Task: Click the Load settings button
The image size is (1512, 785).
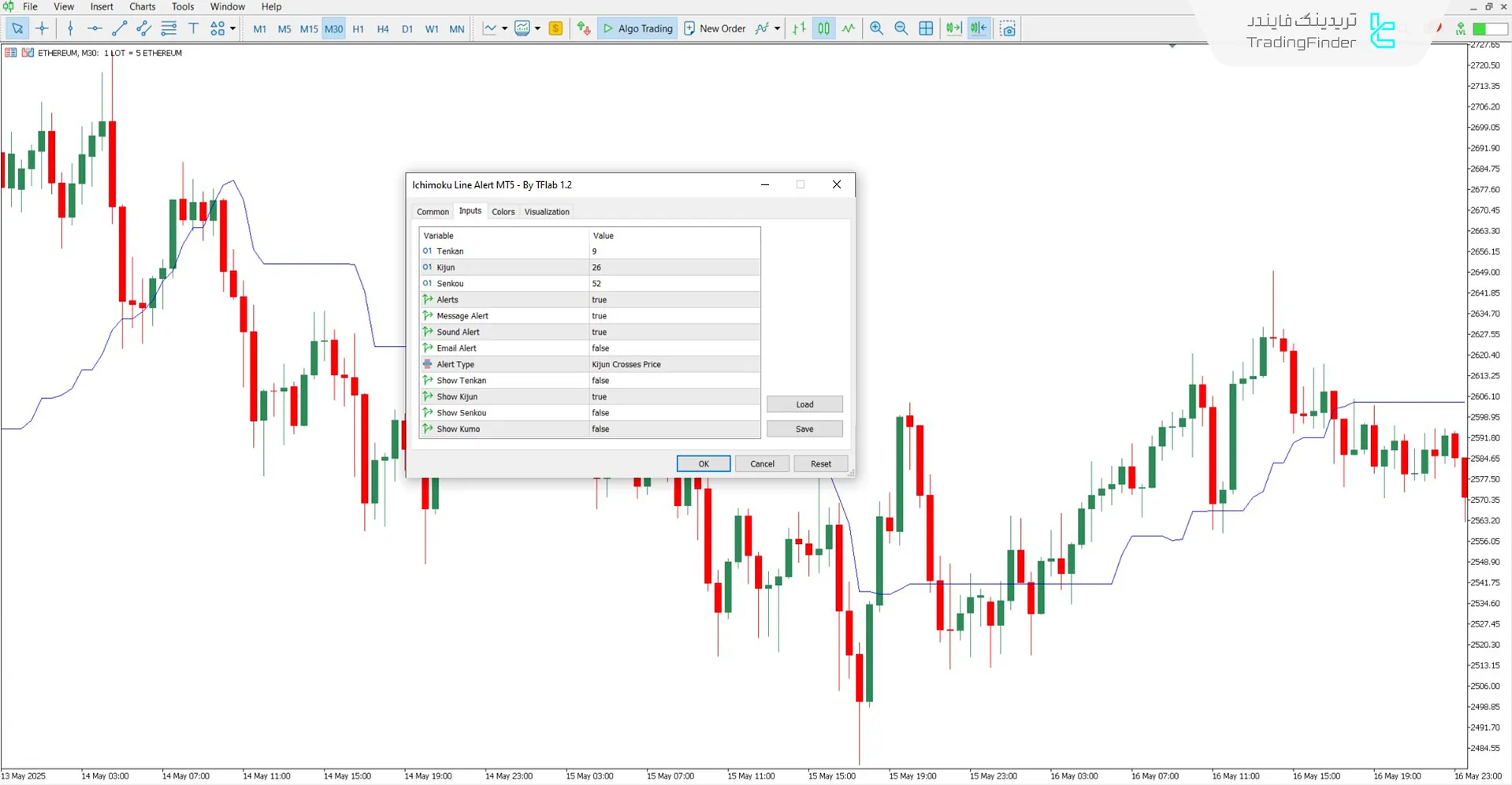Action: pos(804,404)
